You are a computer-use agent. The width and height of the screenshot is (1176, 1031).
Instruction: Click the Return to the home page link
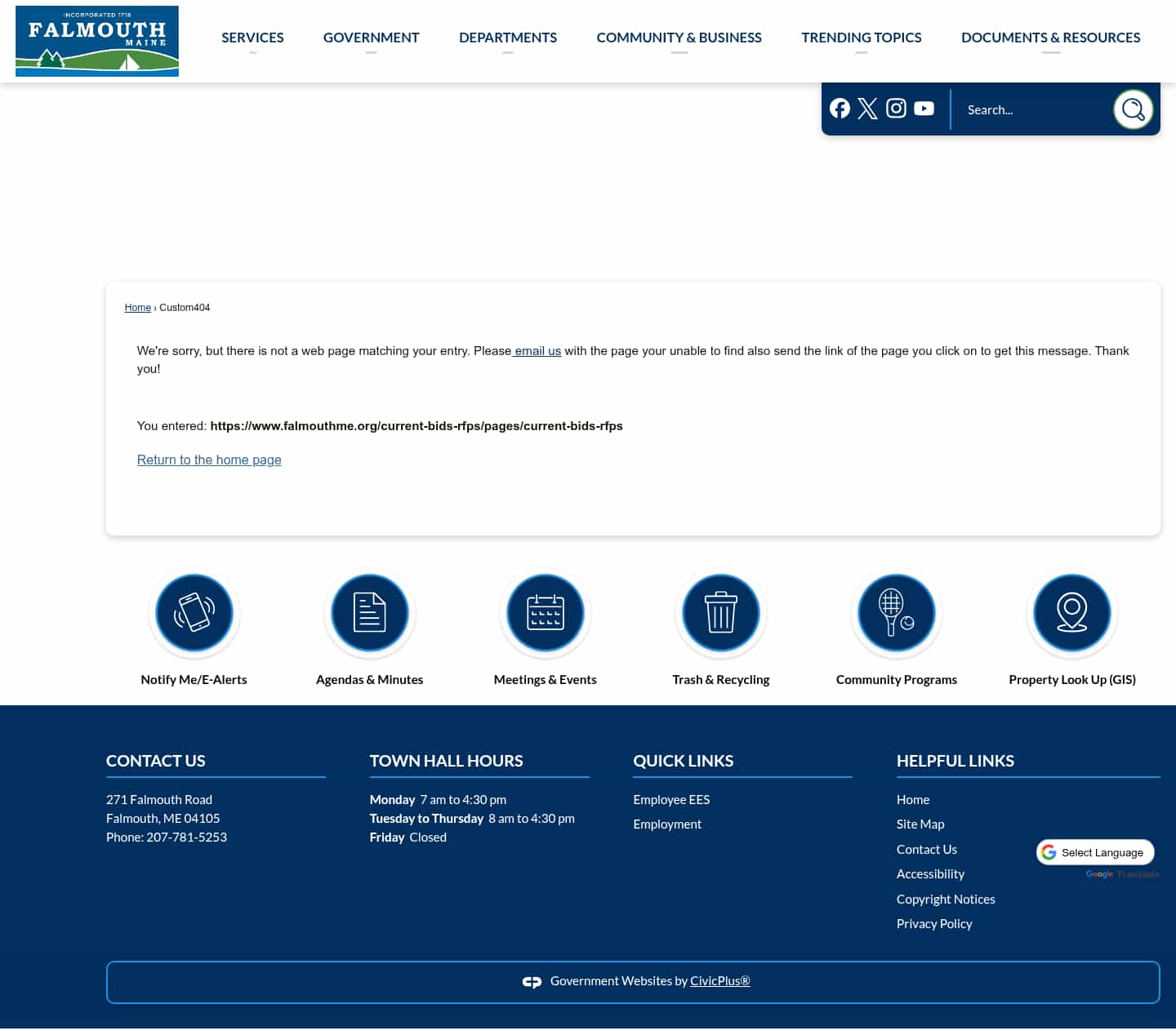coord(209,460)
